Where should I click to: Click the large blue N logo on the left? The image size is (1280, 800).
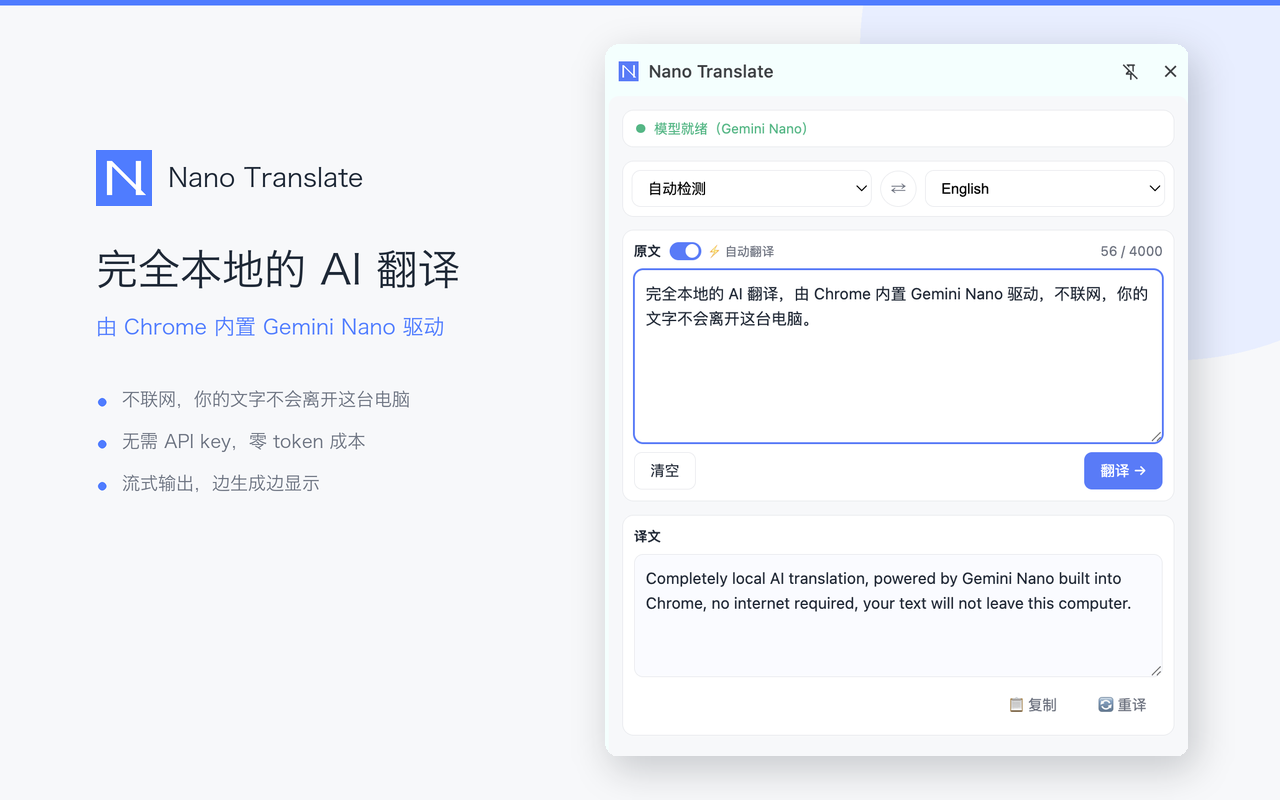pyautogui.click(x=124, y=178)
